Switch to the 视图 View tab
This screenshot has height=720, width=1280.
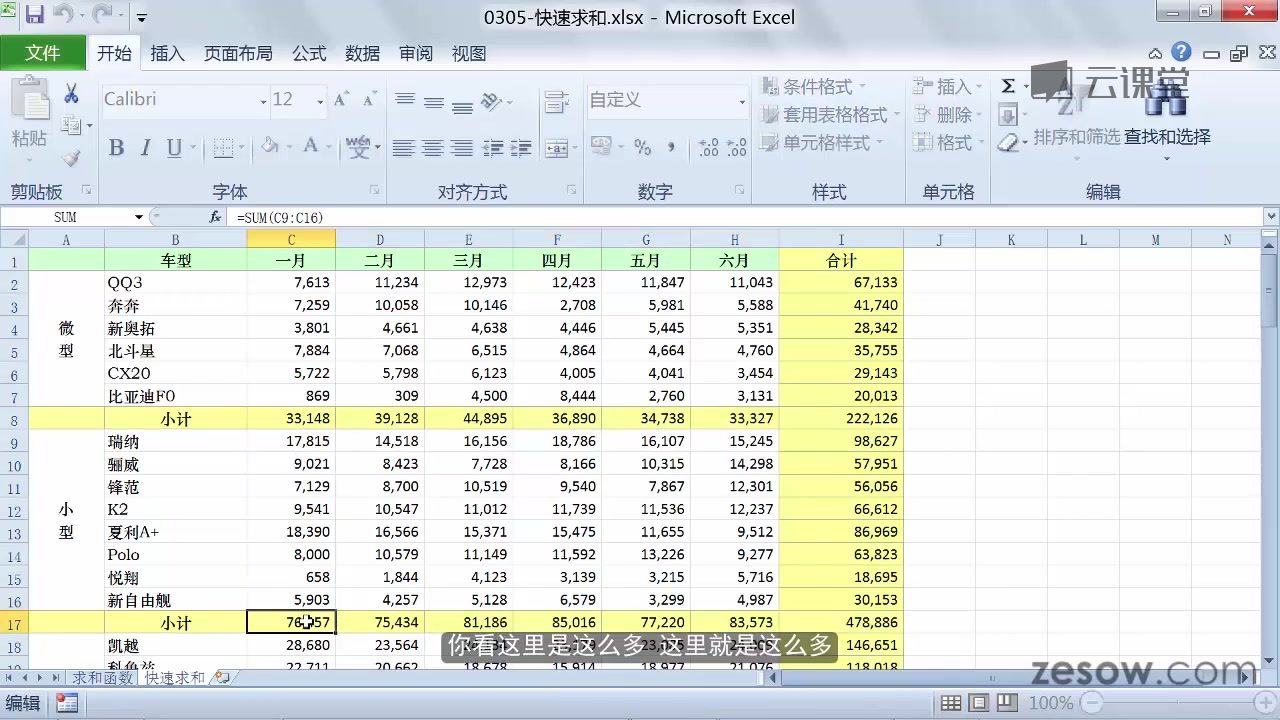coord(469,54)
